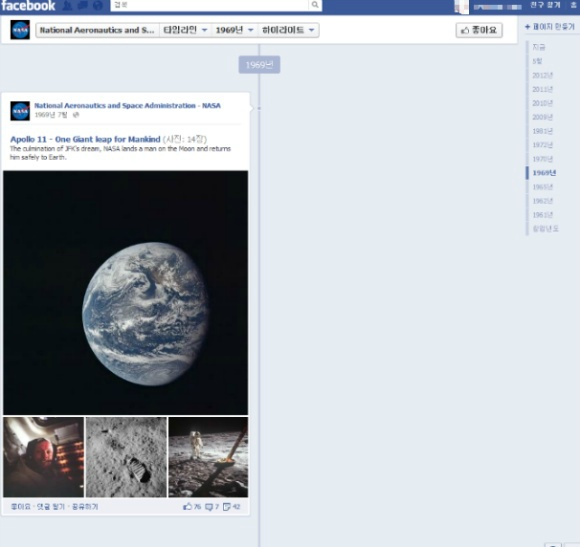The width and height of the screenshot is (580, 547).
Task: Click the 친구 찾기 link in top bar
Action: click(546, 5)
